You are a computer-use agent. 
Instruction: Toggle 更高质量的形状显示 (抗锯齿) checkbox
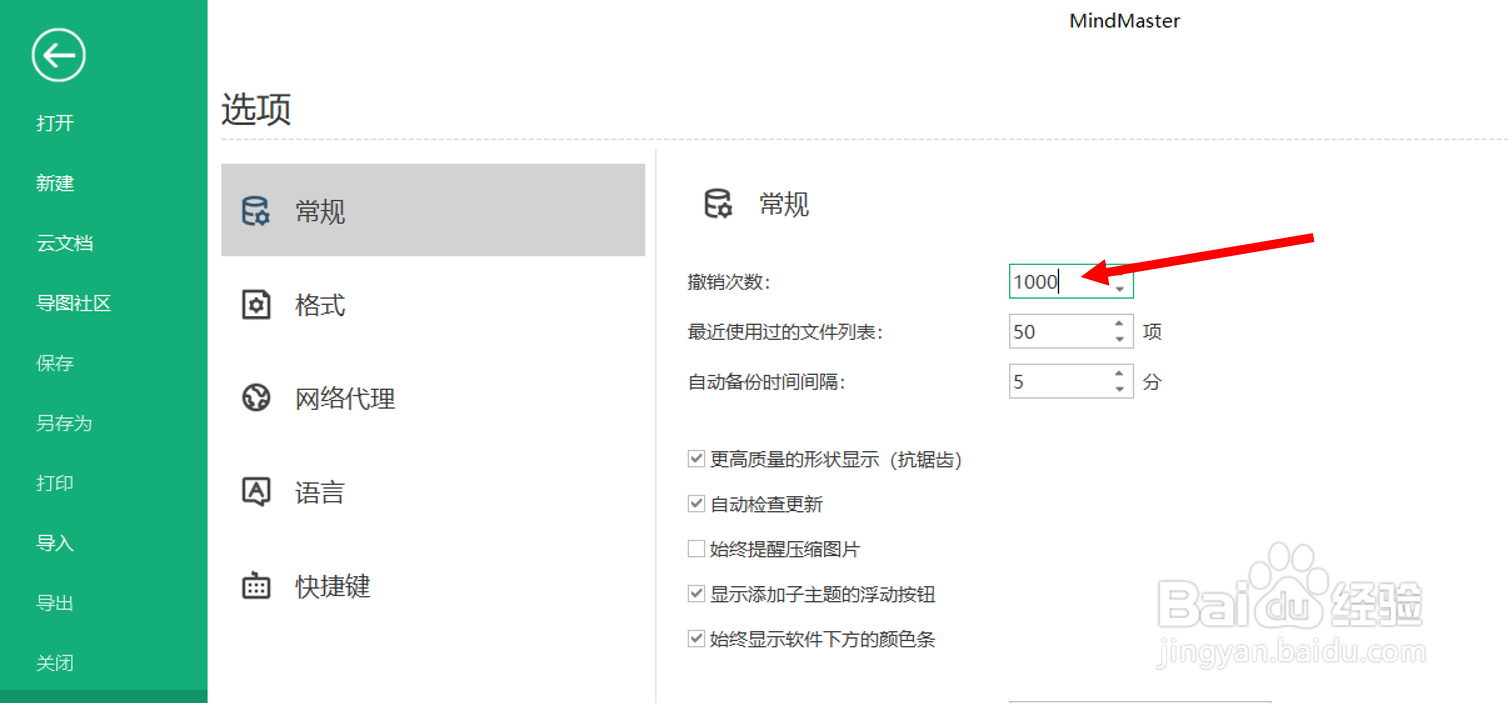point(697,459)
